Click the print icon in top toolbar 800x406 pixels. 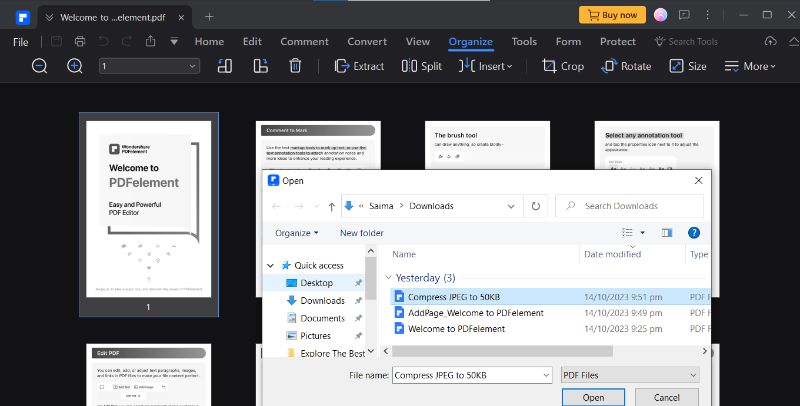80,42
